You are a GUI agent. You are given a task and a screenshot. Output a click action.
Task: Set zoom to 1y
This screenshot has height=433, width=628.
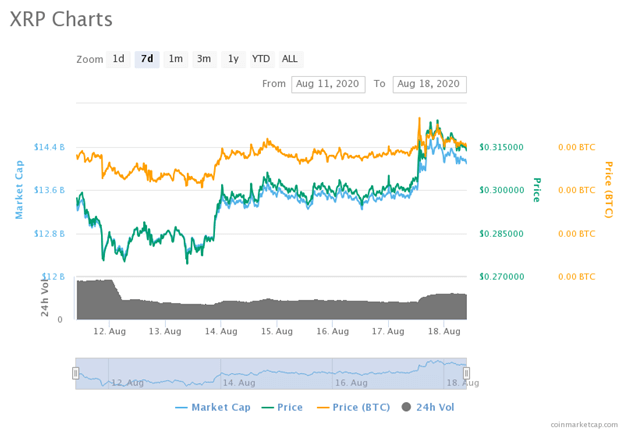[233, 59]
